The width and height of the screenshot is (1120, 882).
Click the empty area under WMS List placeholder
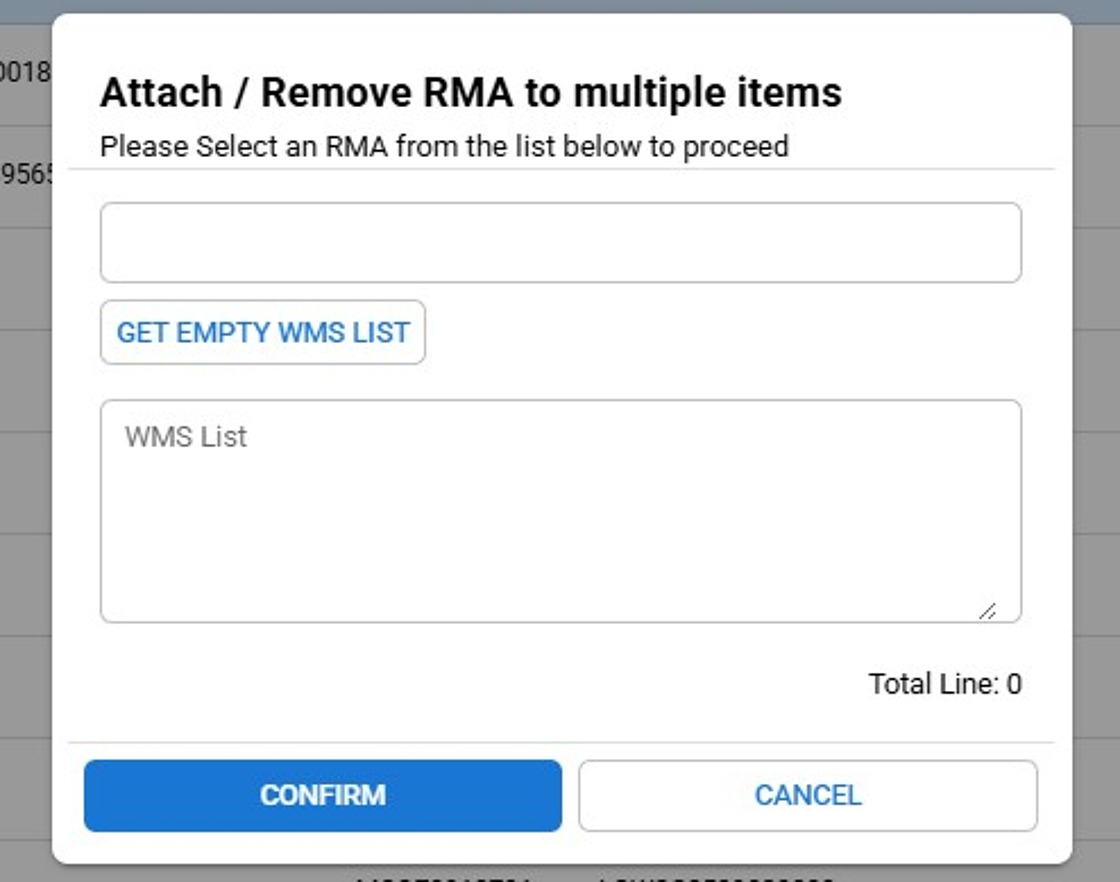[x=560, y=540]
